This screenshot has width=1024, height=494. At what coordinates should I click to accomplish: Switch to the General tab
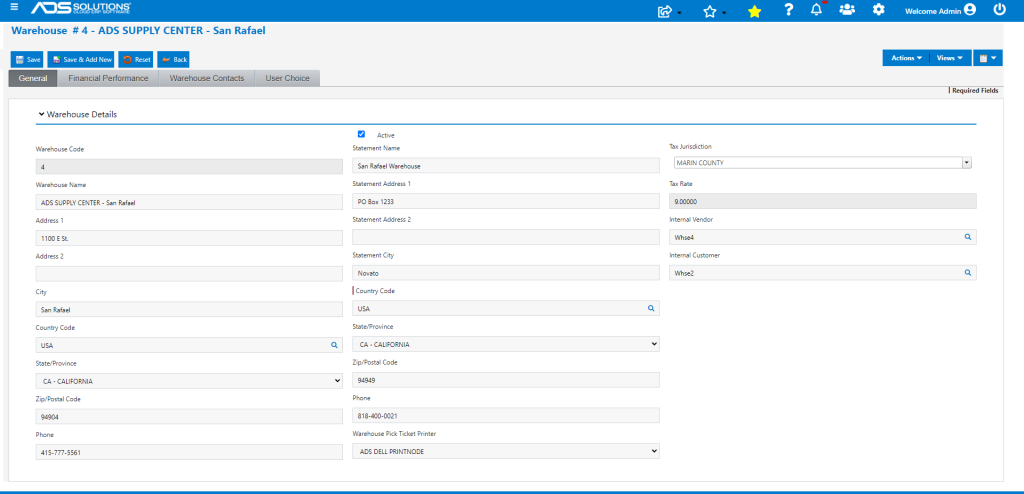coord(33,78)
